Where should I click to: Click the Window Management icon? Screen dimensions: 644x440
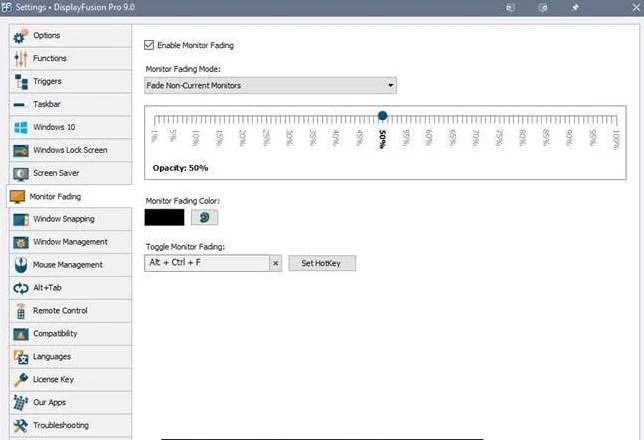(21, 242)
